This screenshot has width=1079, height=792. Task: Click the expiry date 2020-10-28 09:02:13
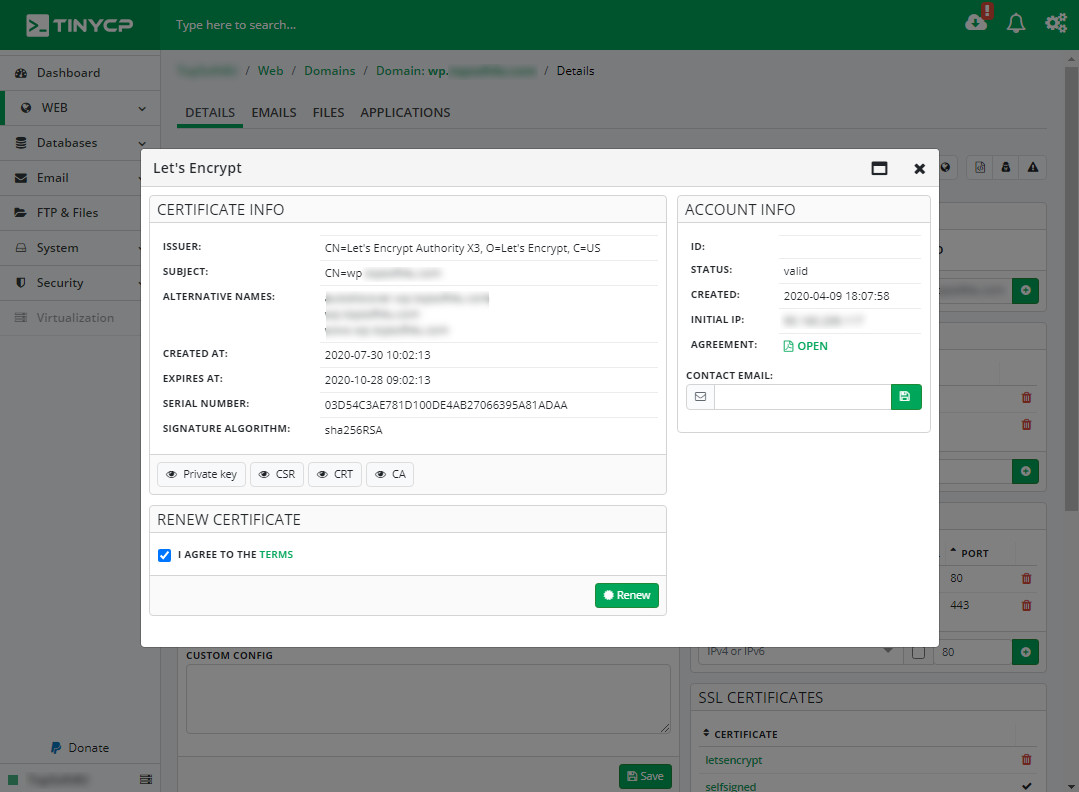coord(378,380)
